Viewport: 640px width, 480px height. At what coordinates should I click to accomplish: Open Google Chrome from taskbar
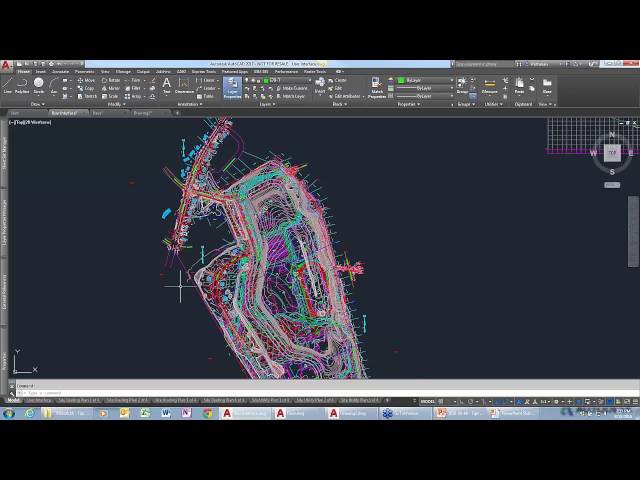click(x=208, y=413)
